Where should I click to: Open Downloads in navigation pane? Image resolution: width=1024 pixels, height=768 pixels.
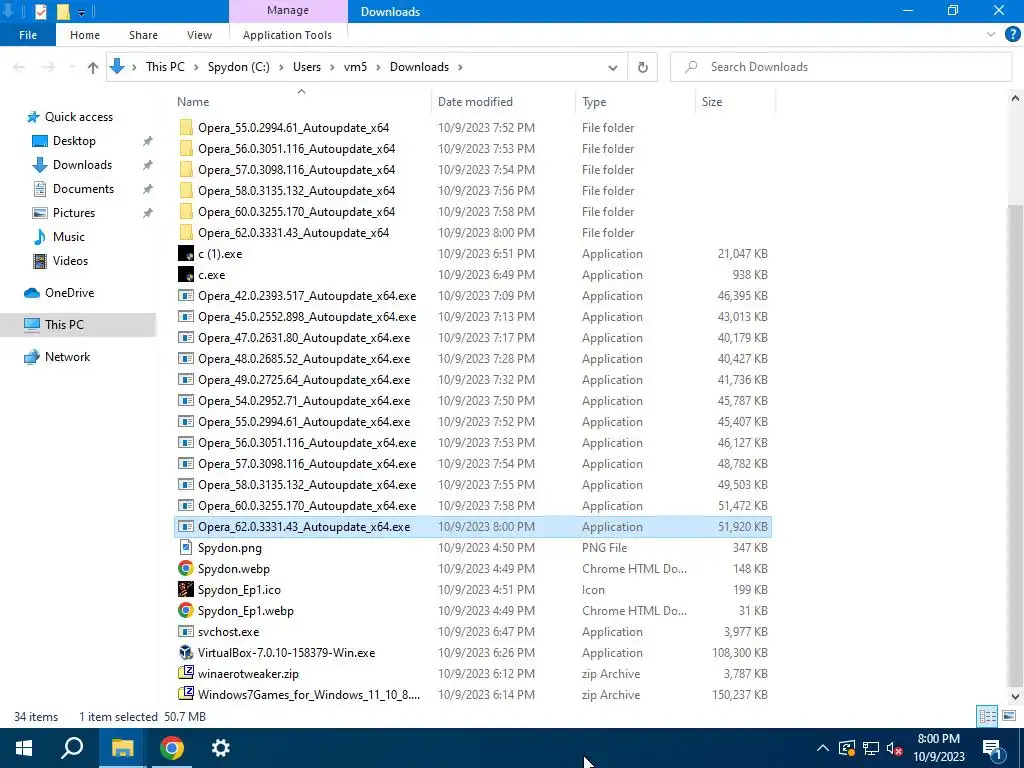[82, 165]
